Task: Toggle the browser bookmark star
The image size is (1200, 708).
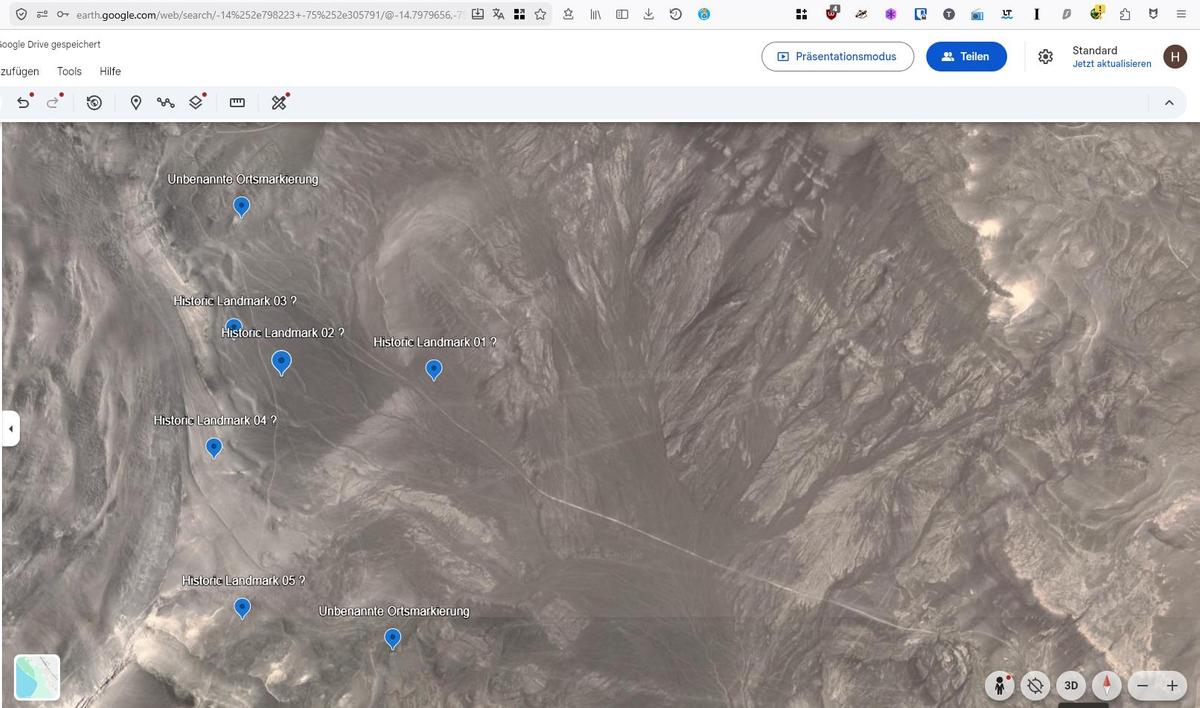Action: click(x=540, y=14)
